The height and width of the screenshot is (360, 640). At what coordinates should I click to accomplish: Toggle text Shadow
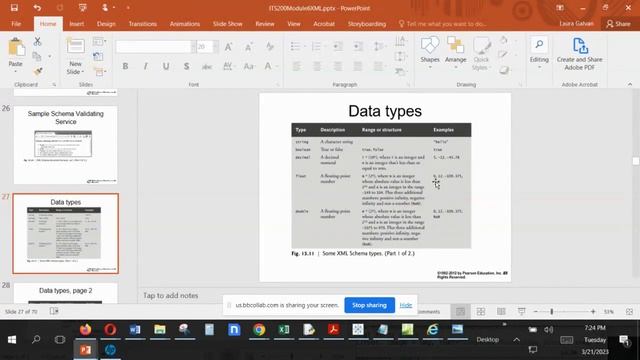(187, 66)
